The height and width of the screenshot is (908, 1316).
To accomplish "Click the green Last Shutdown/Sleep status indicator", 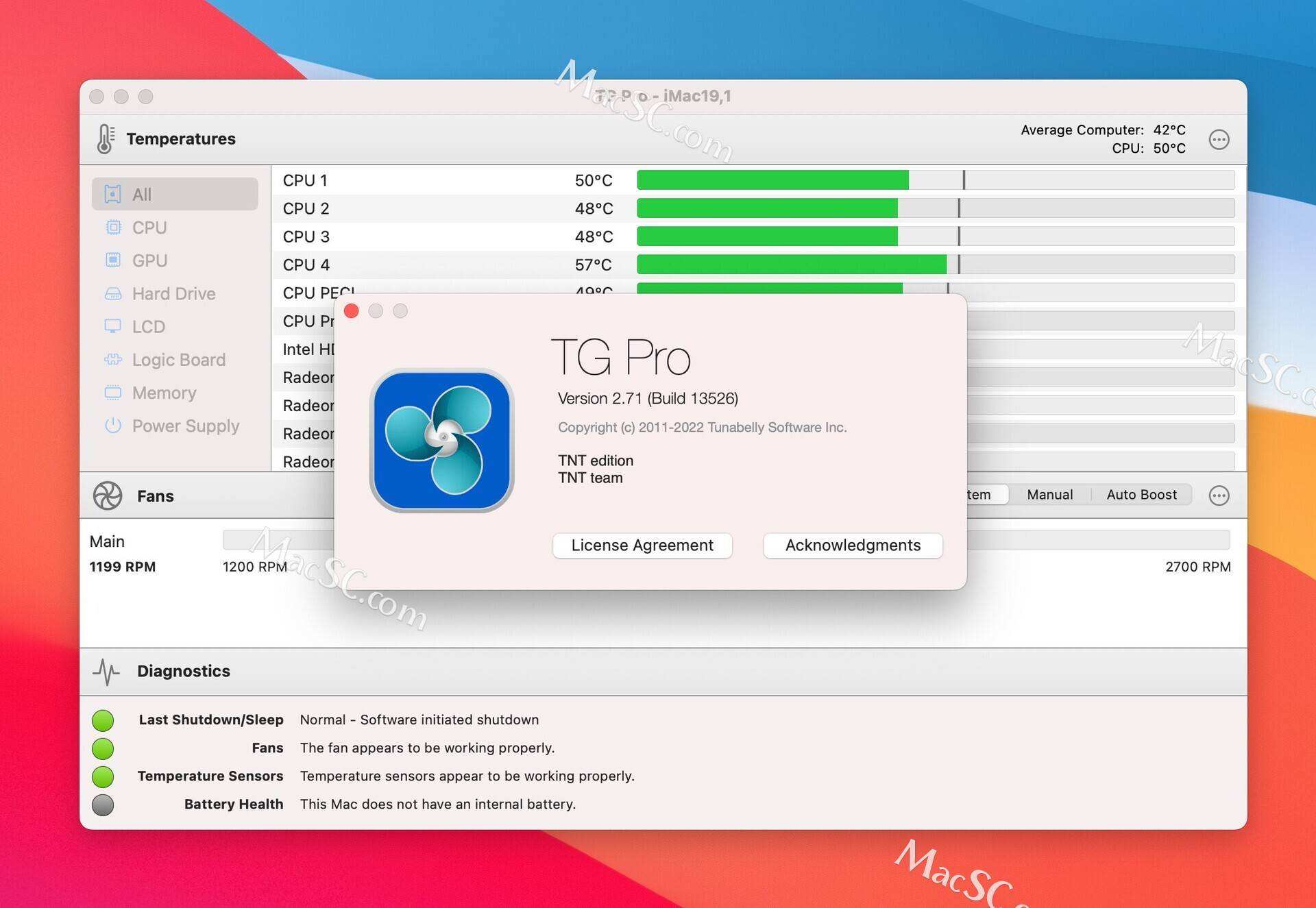I will coord(103,720).
